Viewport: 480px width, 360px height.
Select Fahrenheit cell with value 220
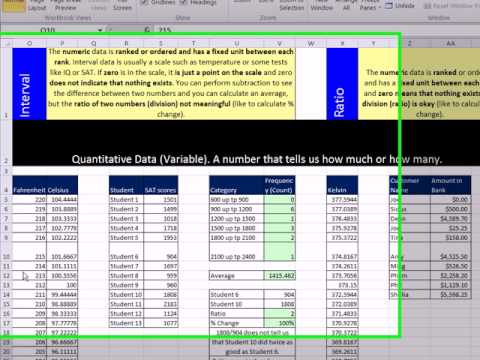[30, 200]
